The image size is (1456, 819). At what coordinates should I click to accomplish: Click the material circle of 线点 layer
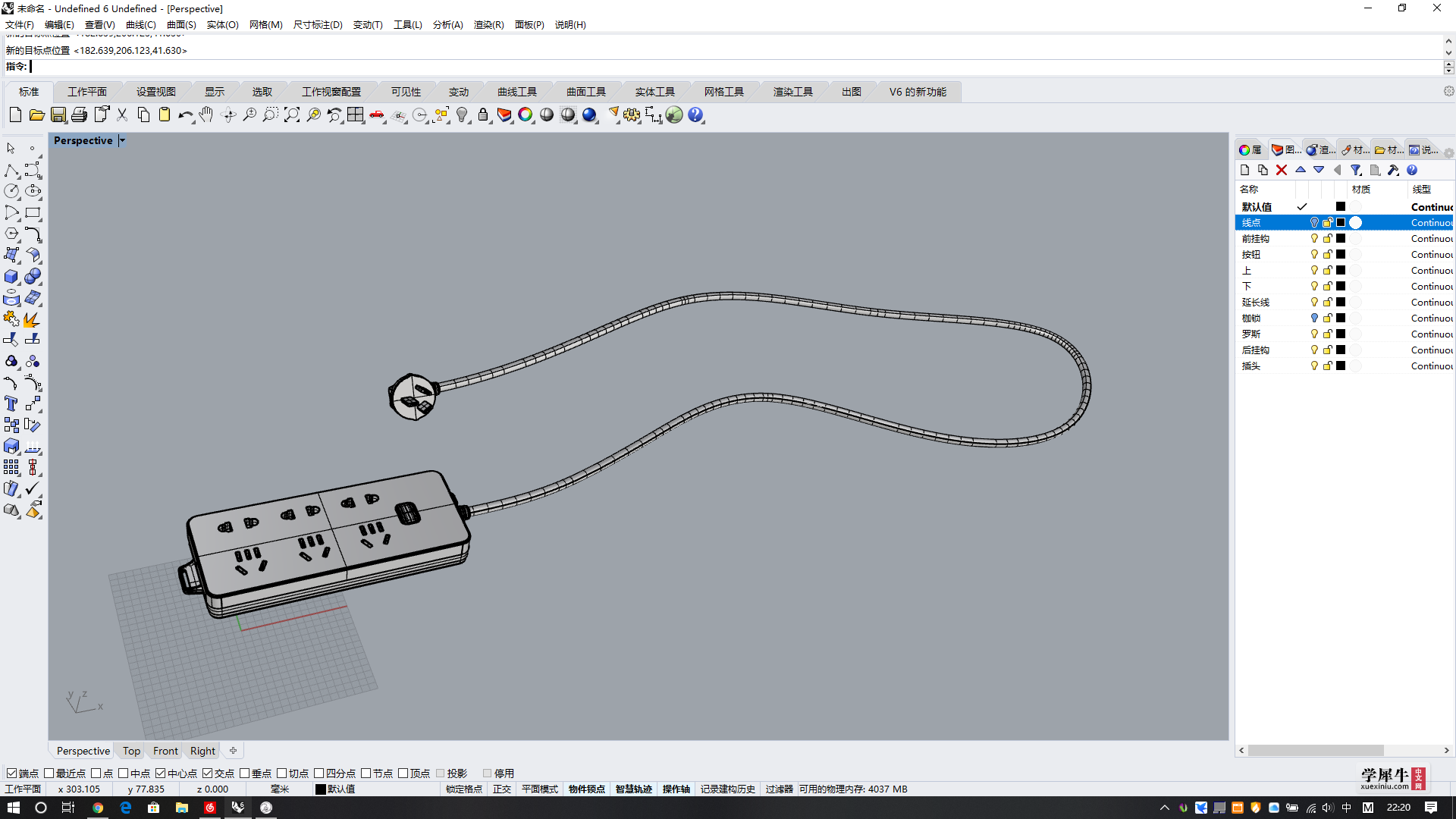pyautogui.click(x=1356, y=222)
